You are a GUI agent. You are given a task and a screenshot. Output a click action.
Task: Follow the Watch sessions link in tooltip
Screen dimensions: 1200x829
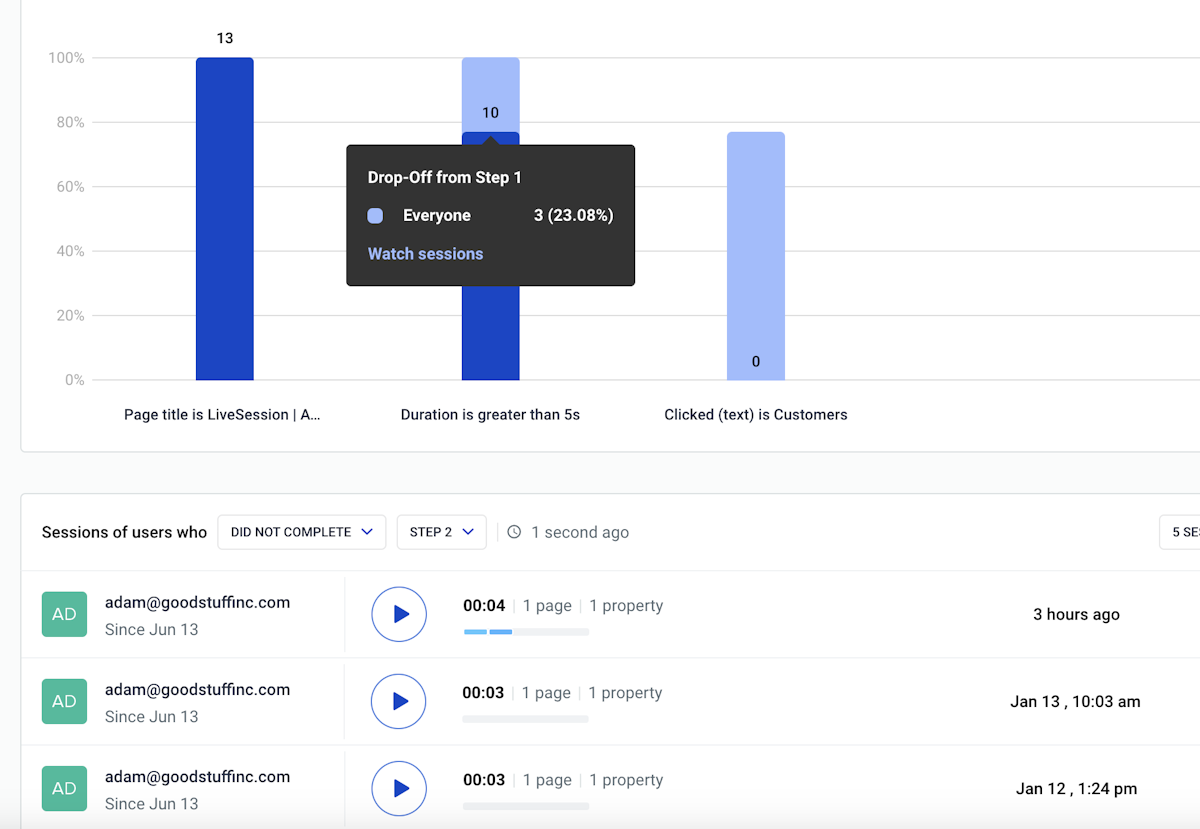[425, 254]
